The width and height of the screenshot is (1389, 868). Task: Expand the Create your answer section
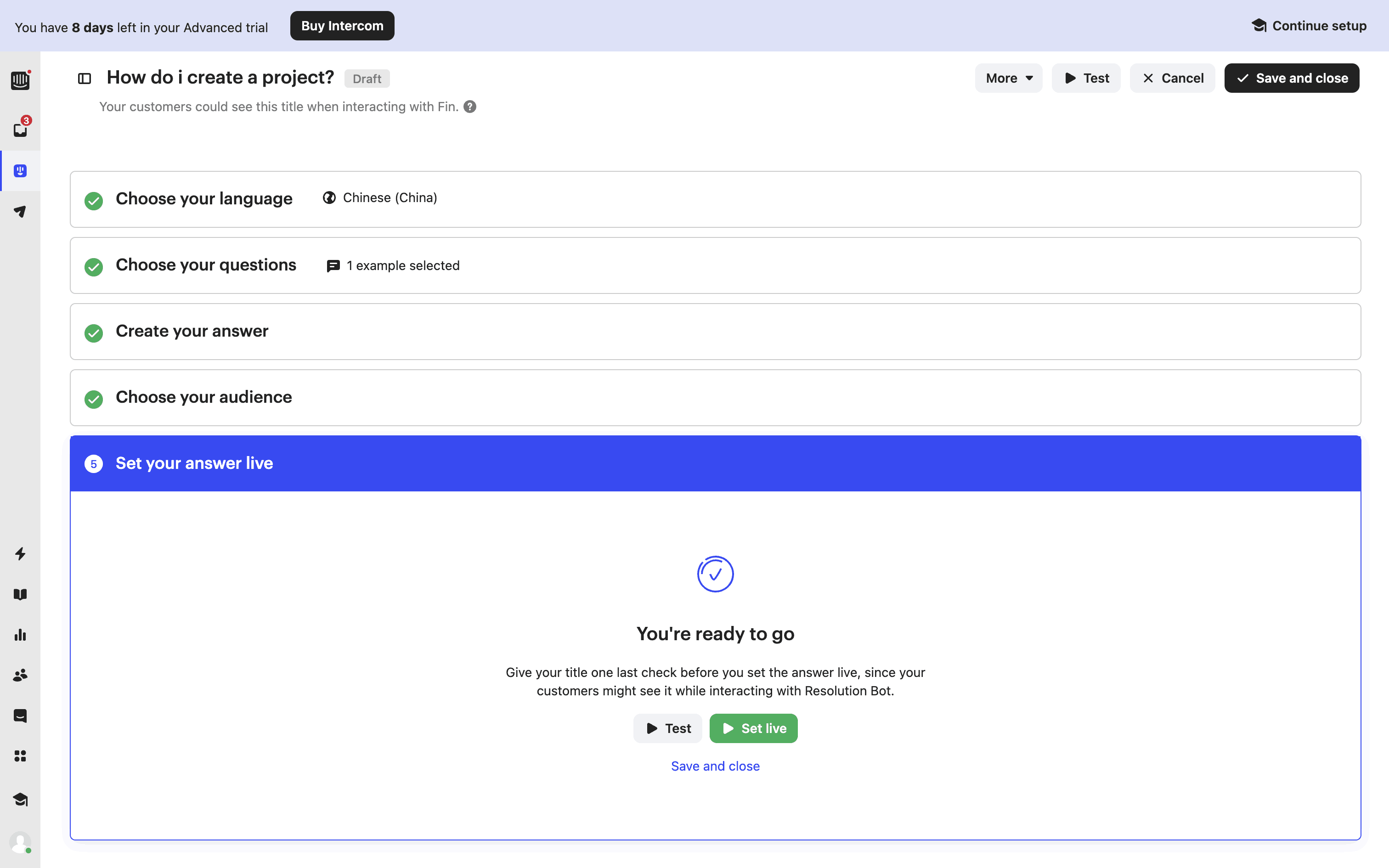(715, 331)
